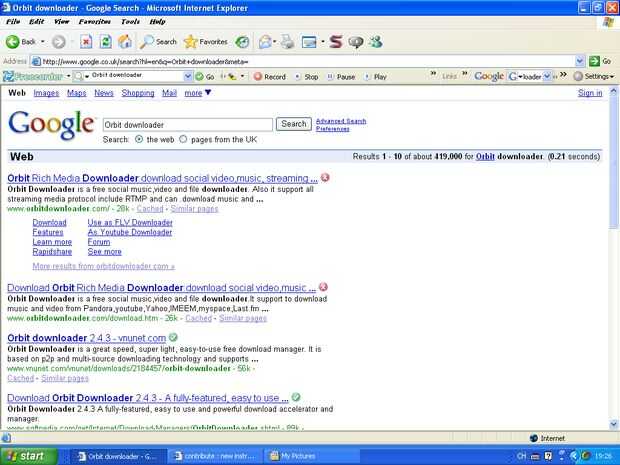The width and height of the screenshot is (620, 465).
Task: Click green rating icon beside Softpedia result
Action: pos(296,397)
